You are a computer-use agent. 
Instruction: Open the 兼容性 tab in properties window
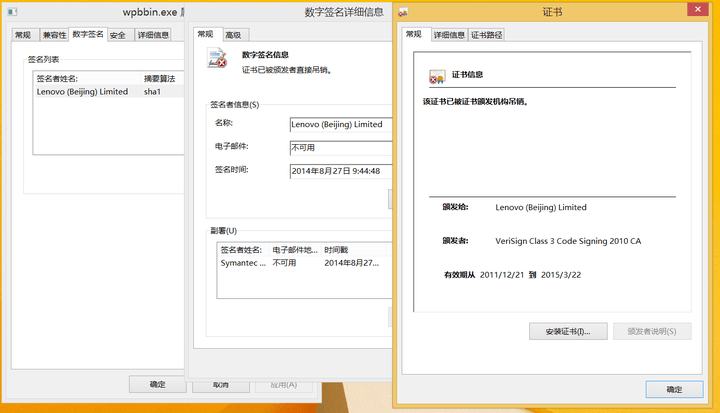click(54, 35)
